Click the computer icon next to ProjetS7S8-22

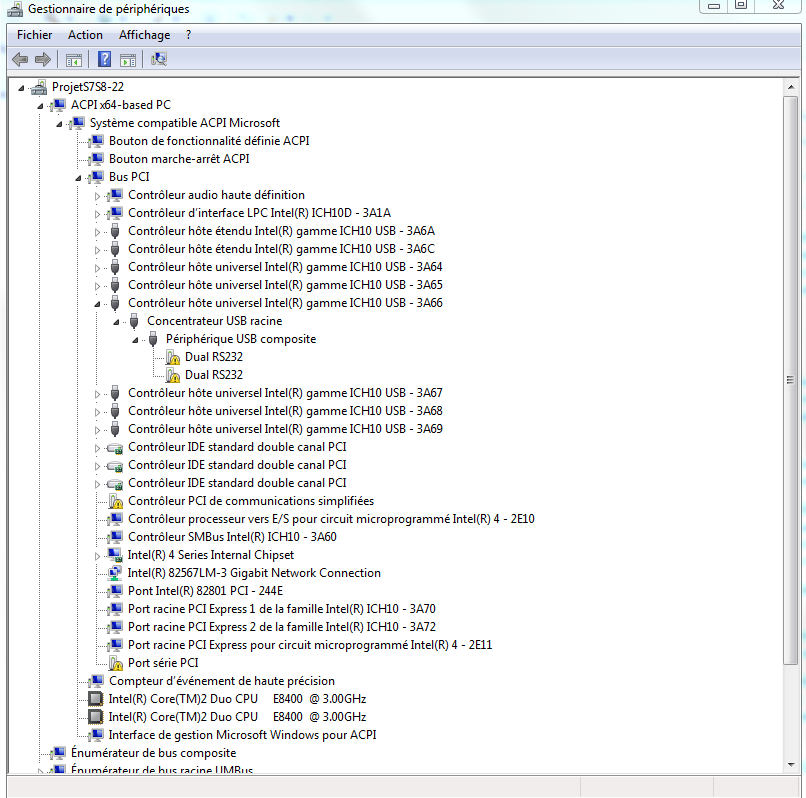(x=37, y=86)
